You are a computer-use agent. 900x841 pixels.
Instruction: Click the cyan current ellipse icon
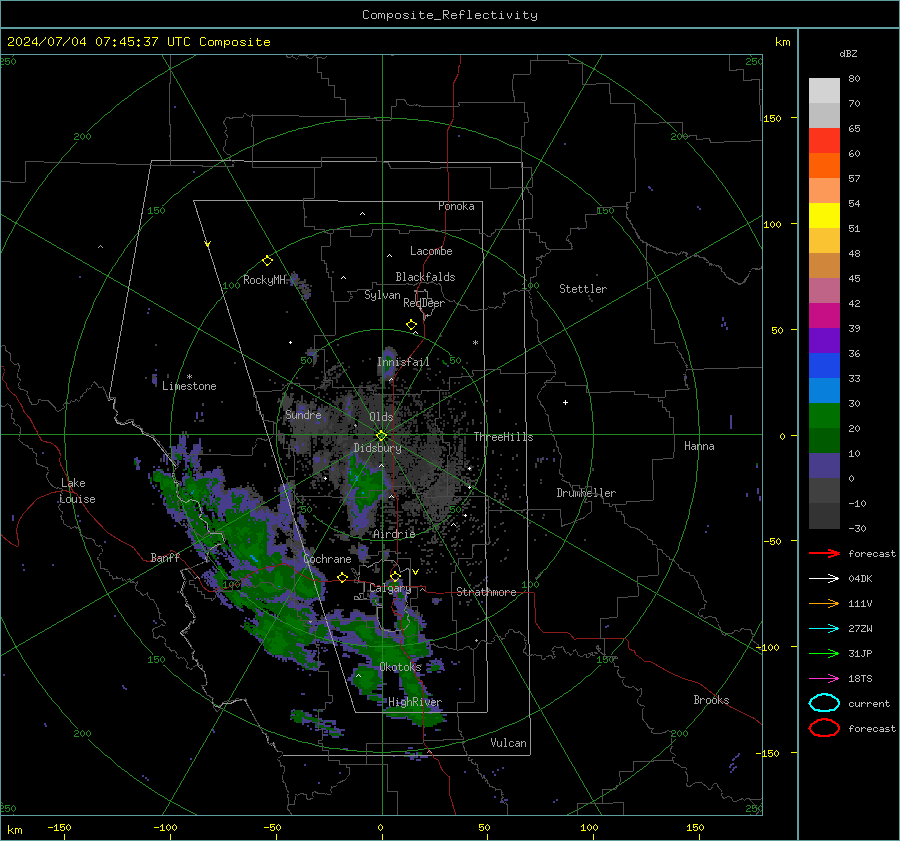[824, 703]
